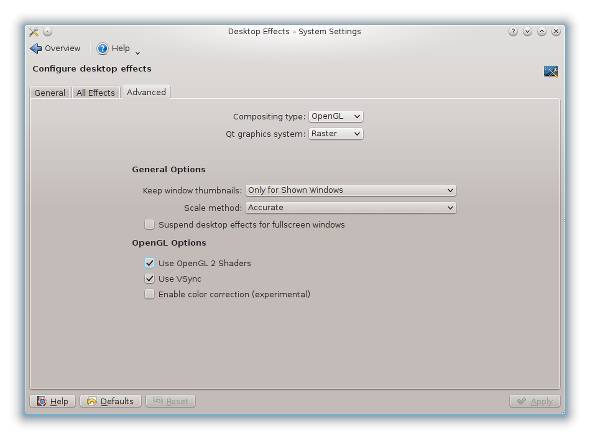Viewport: 590px width, 439px height.
Task: Go back to Overview
Action: [x=55, y=49]
